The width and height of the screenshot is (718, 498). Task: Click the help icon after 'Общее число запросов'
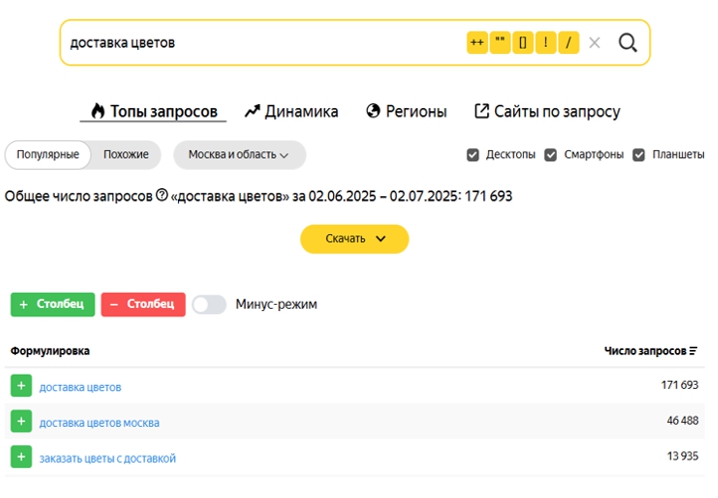[x=162, y=196]
